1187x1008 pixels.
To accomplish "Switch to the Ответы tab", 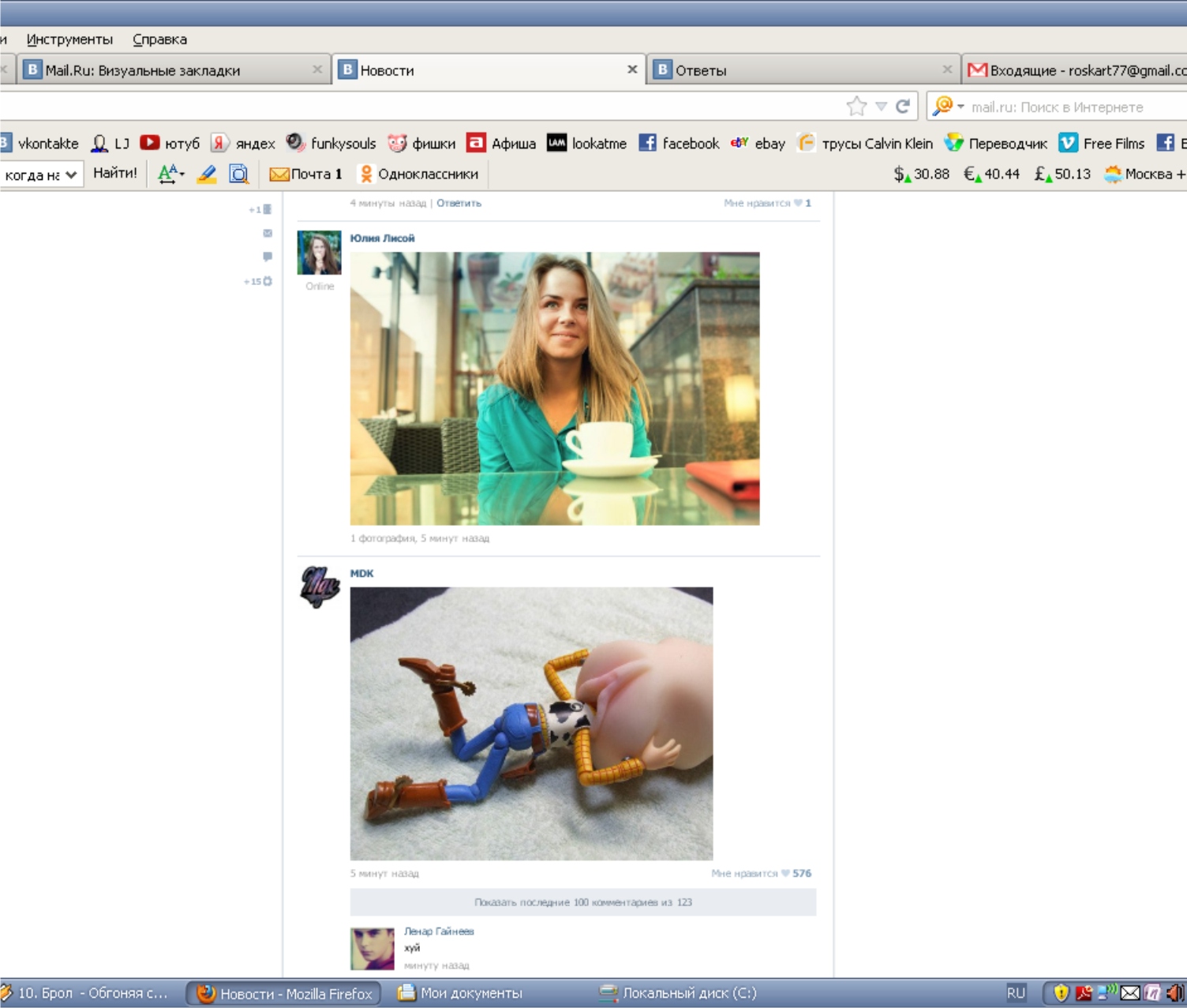I will click(x=803, y=70).
